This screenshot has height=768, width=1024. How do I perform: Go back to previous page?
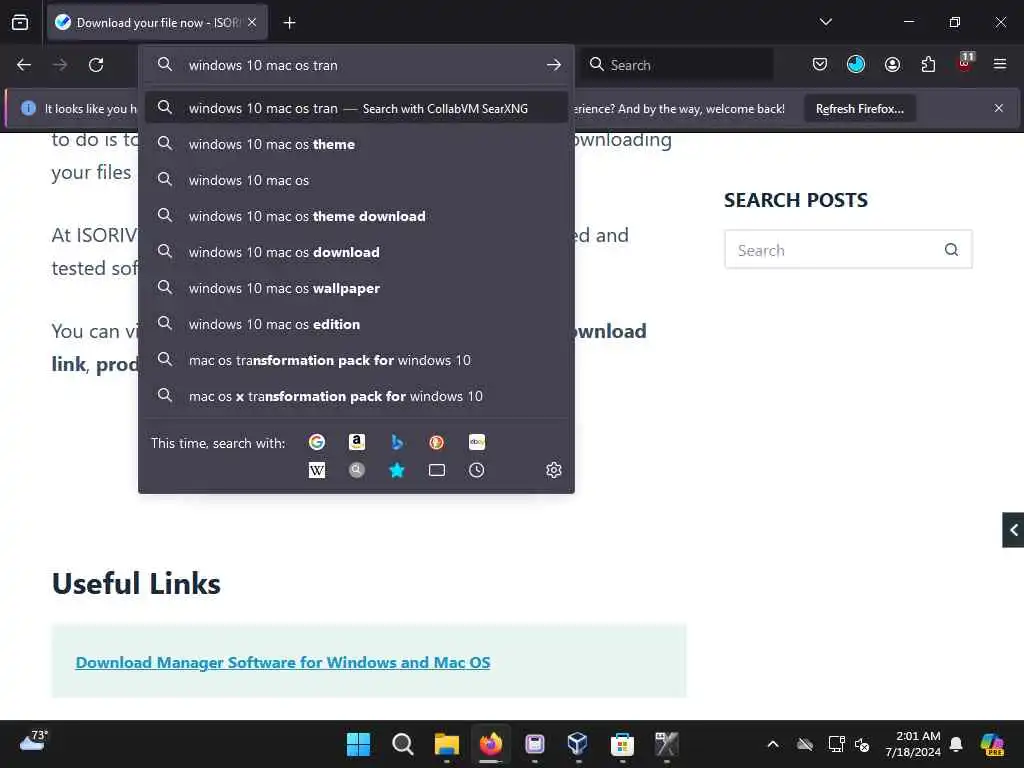[x=24, y=65]
